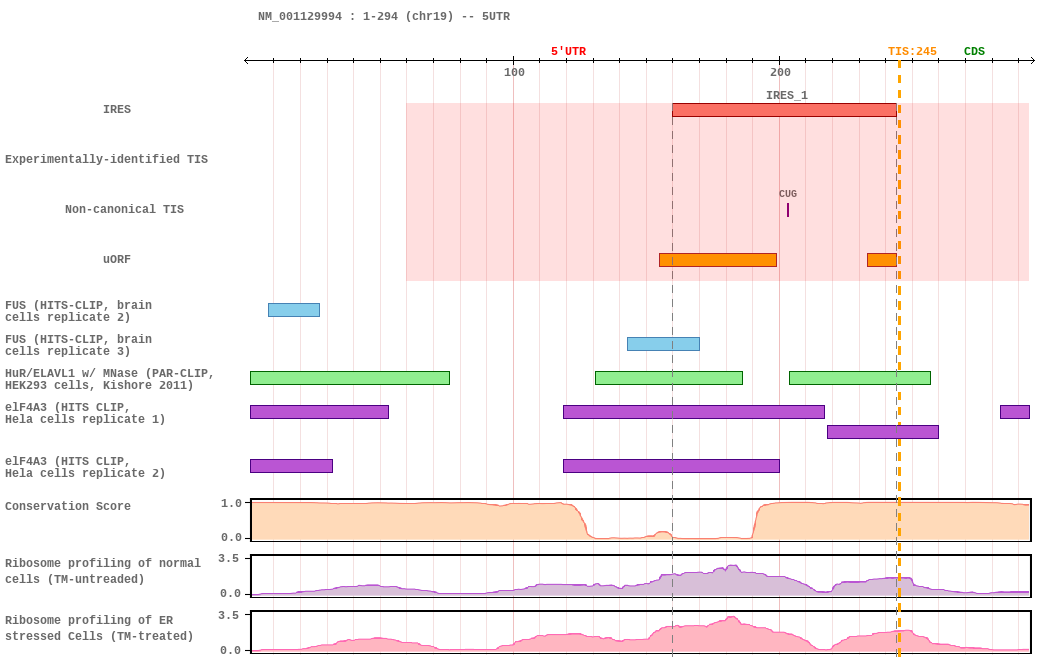This screenshot has height=664, width=1050.
Task: Click the FUS brain cells replicate 2 label
Action: 78,311
